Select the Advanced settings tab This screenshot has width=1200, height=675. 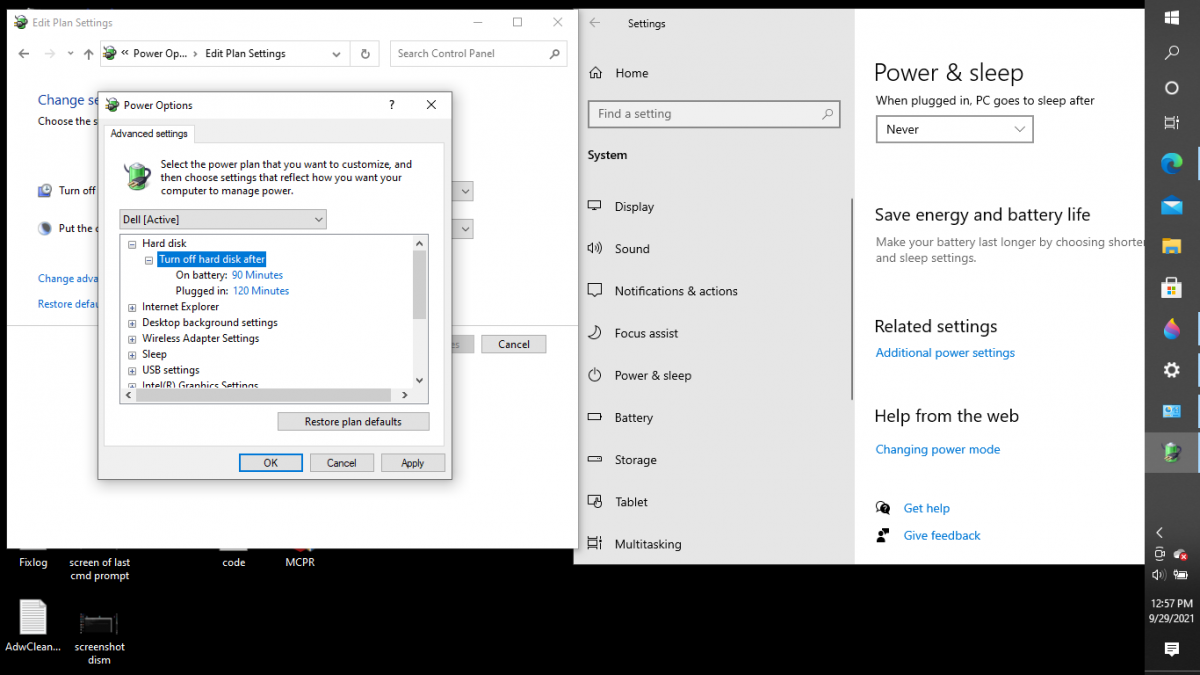tap(148, 133)
